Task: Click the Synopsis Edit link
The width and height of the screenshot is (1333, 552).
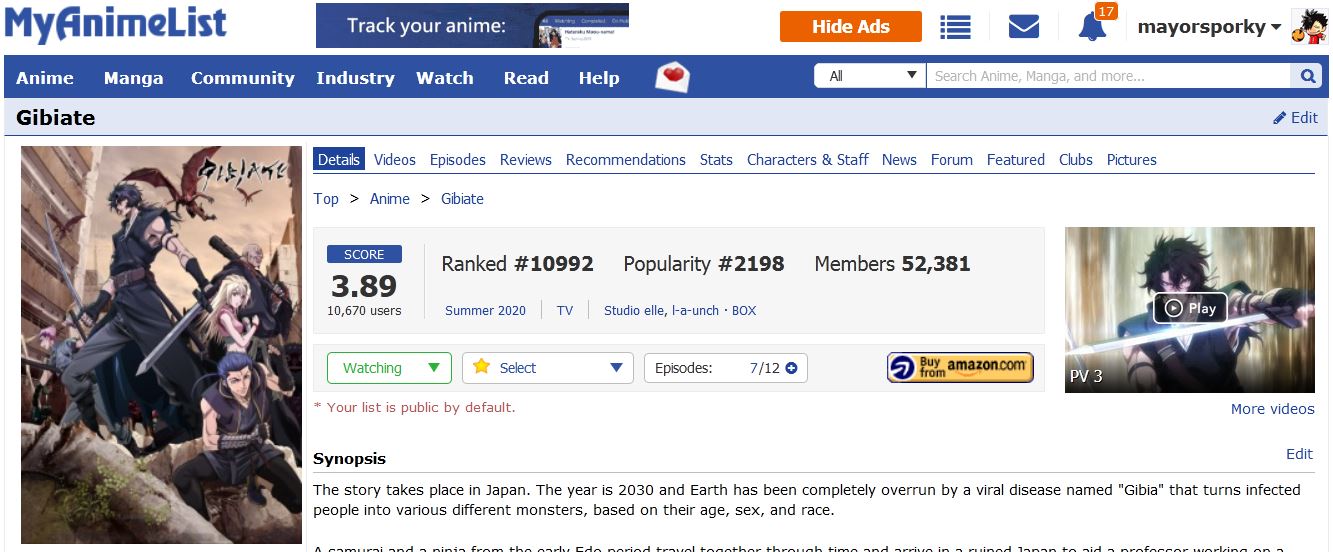Action: pyautogui.click(x=1299, y=454)
